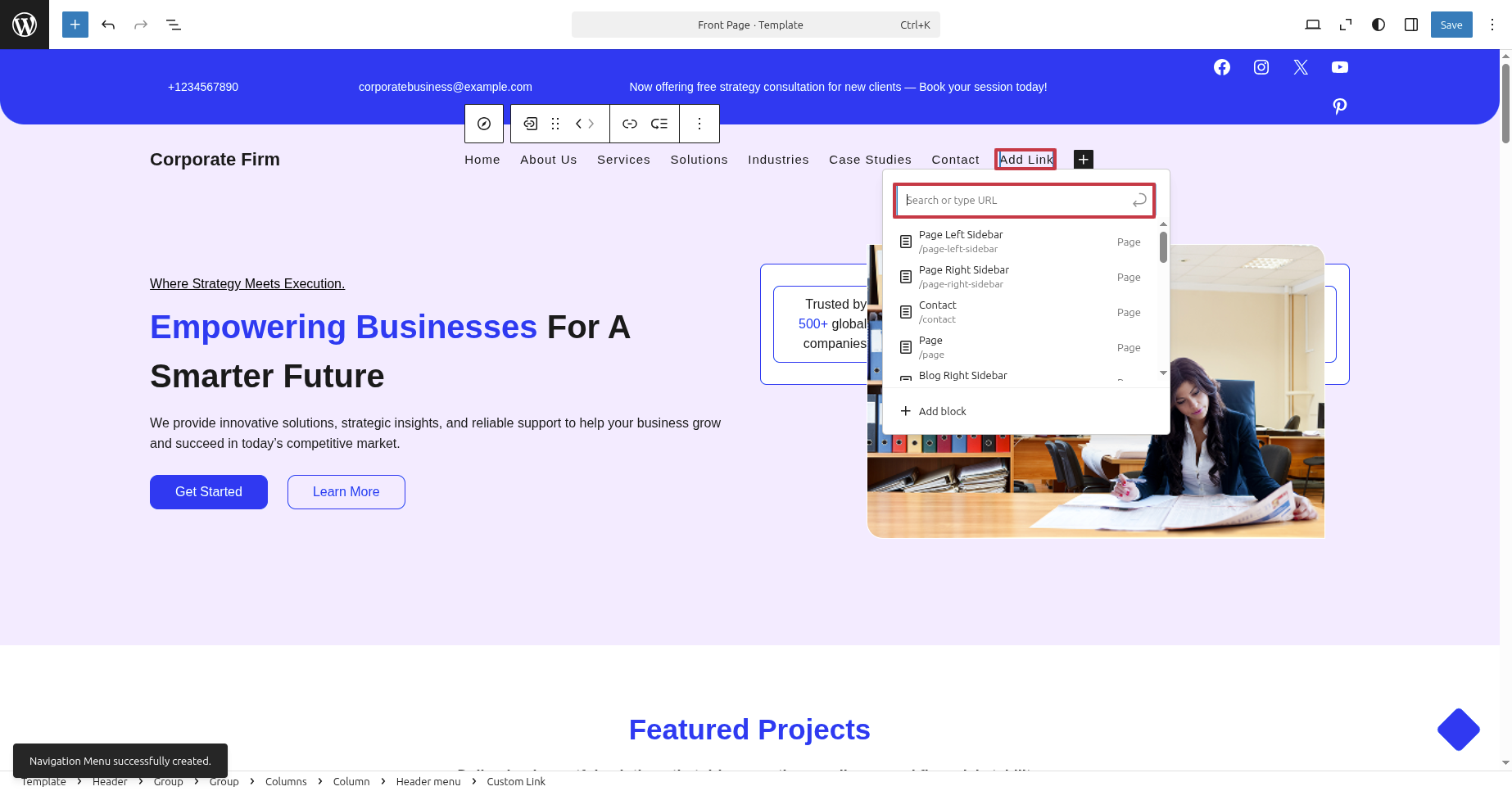Open the Front Page Template command palette
This screenshot has height=791, width=1512.
point(755,25)
